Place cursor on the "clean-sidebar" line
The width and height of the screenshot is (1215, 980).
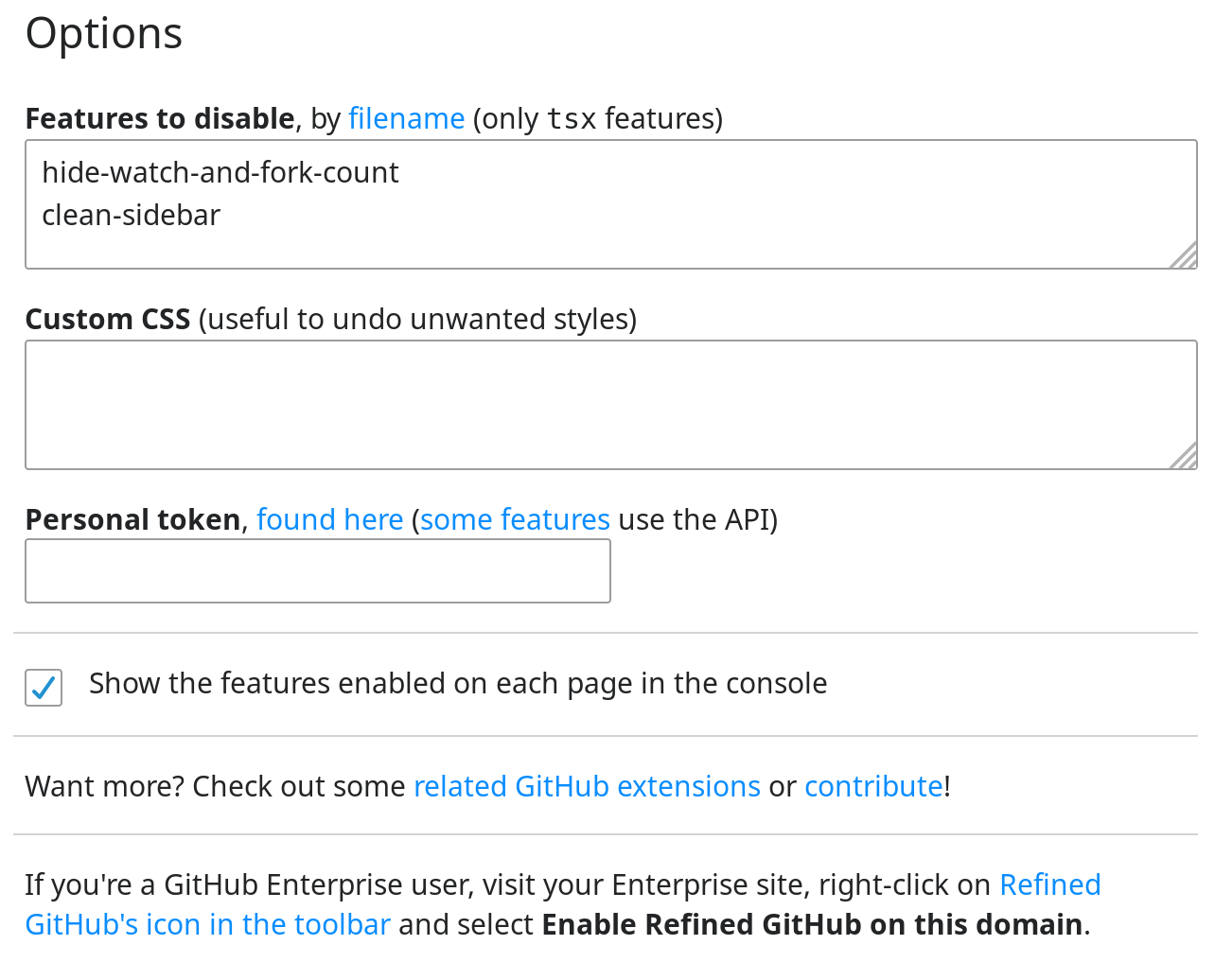[131, 215]
